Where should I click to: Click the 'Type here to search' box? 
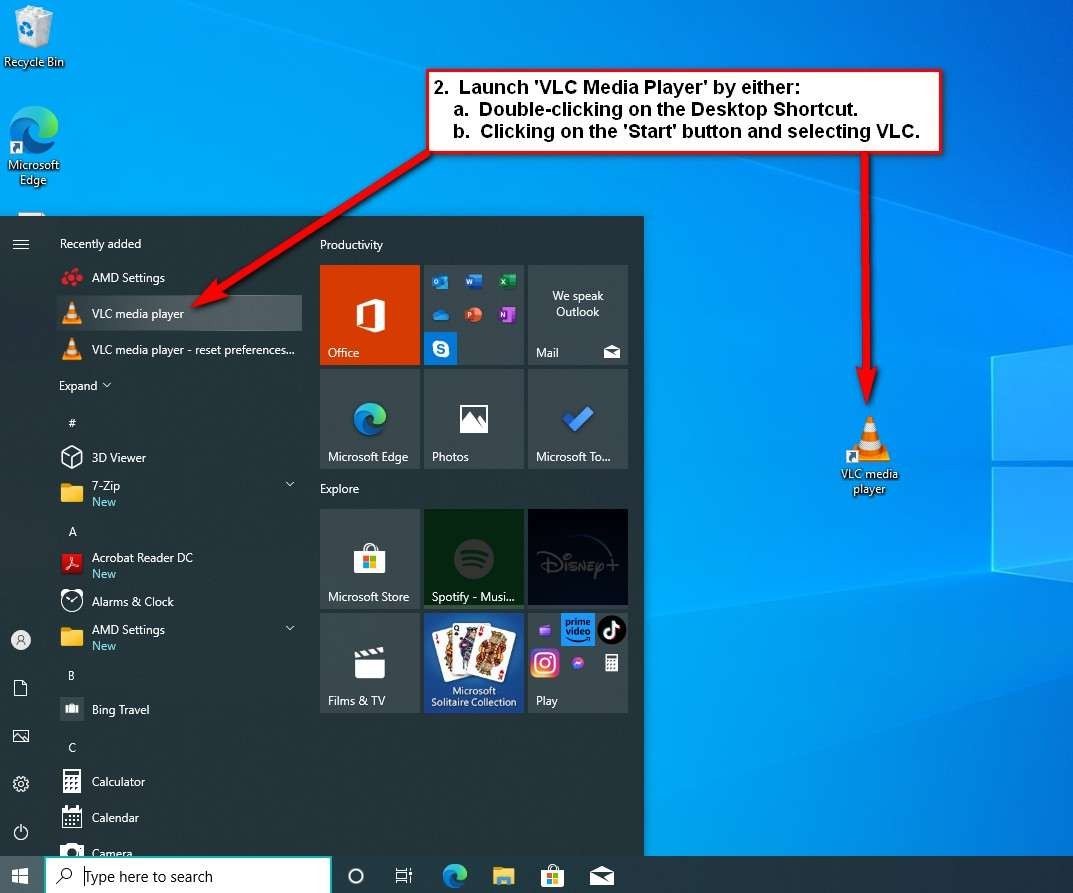(x=188, y=875)
